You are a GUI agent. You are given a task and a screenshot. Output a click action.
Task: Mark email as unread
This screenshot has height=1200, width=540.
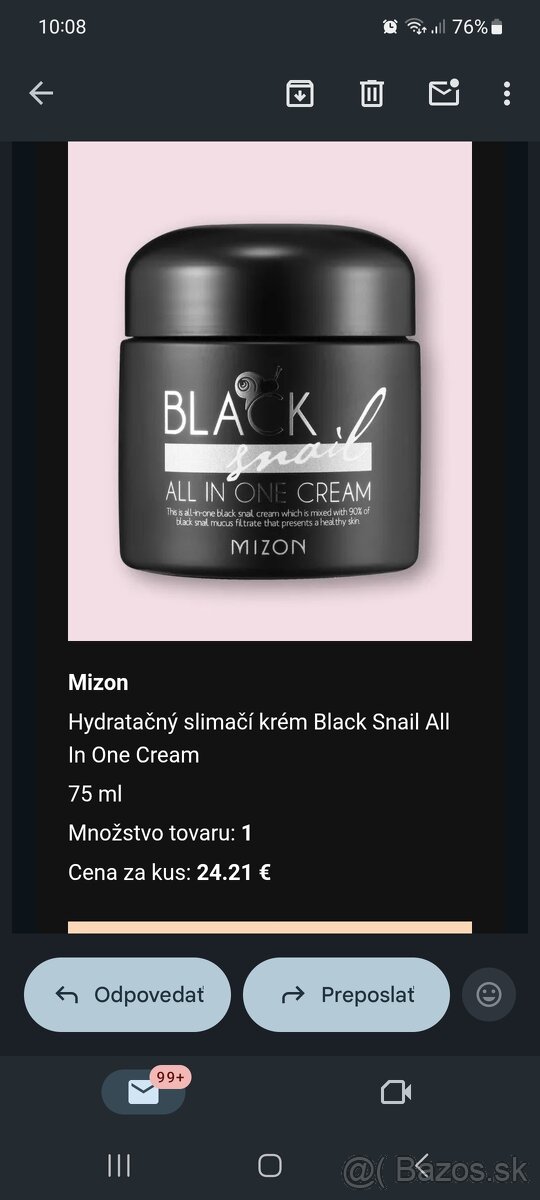pos(443,92)
